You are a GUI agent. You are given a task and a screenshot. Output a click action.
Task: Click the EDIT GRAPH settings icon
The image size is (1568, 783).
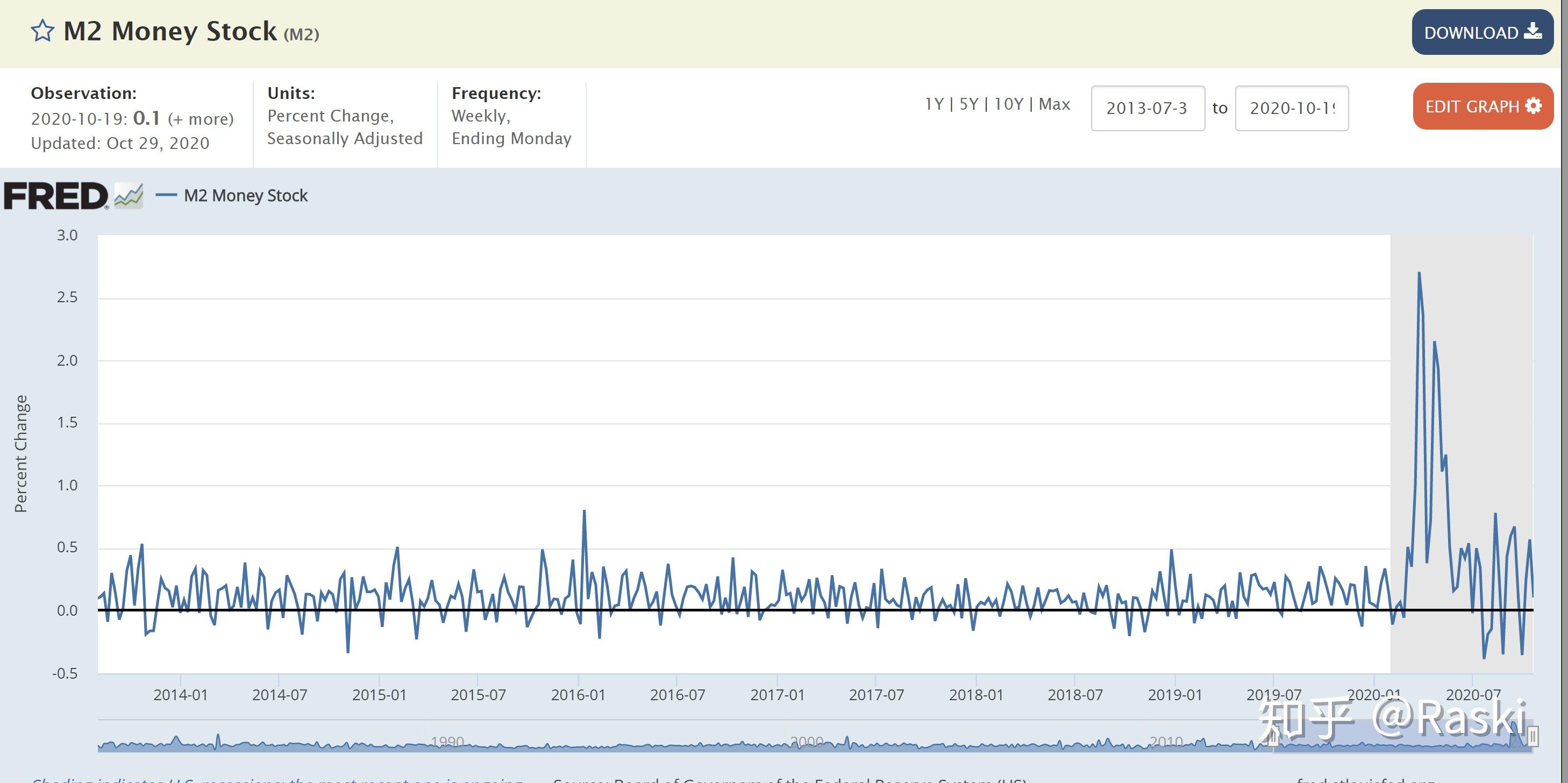[1538, 107]
